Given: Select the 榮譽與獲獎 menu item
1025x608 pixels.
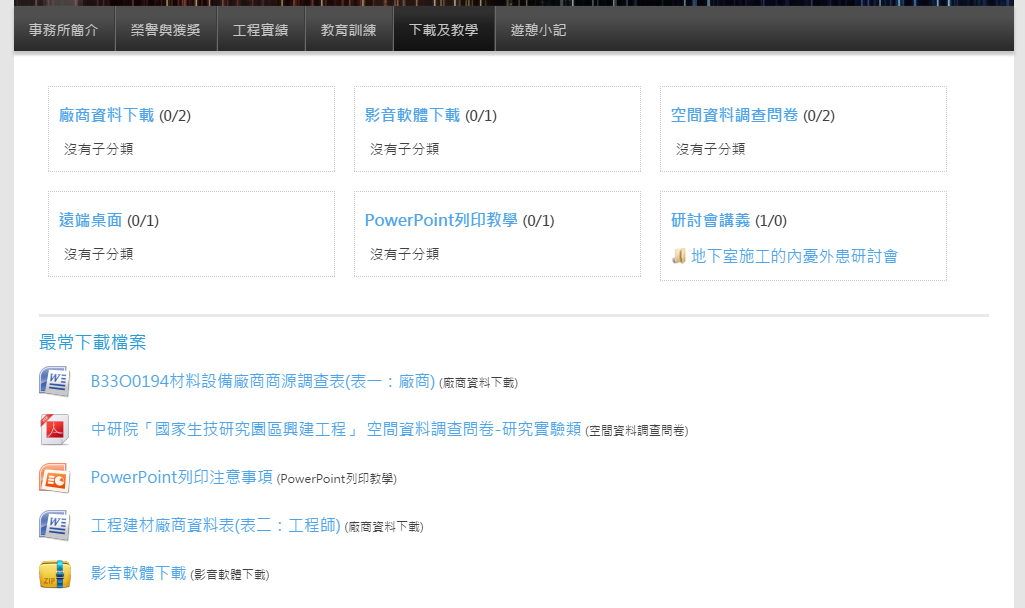Looking at the screenshot, I should (166, 30).
